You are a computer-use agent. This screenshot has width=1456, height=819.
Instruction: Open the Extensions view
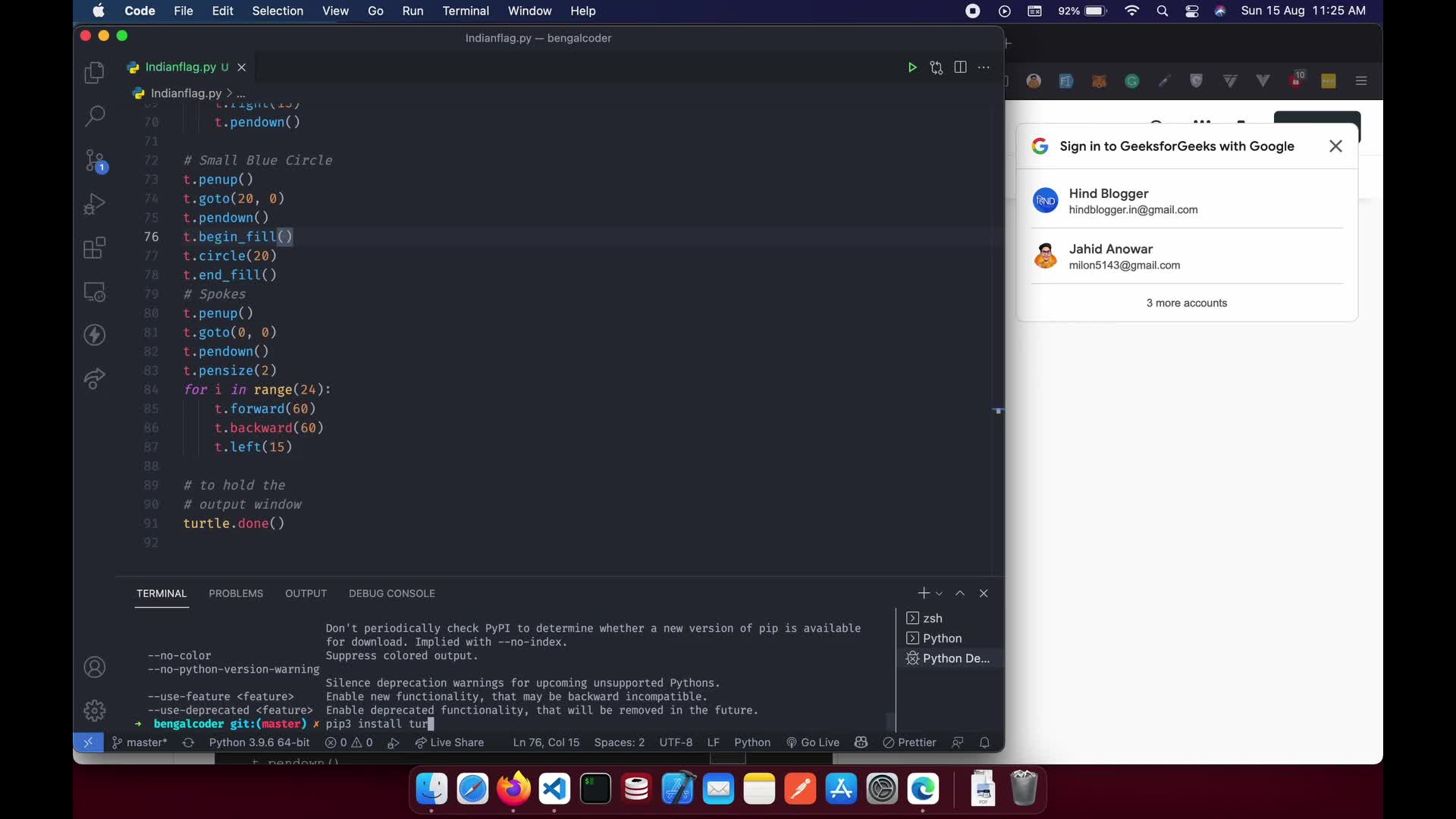(94, 248)
